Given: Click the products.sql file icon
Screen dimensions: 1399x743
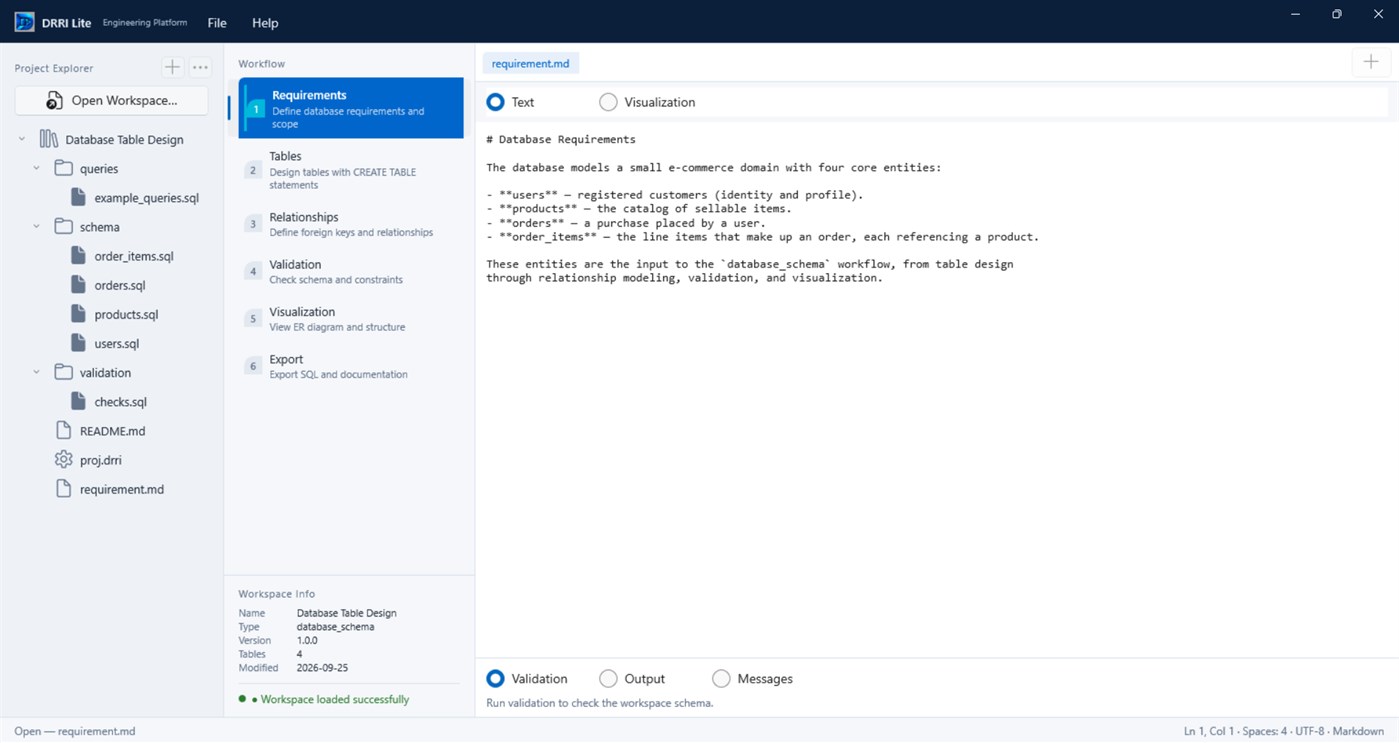Looking at the screenshot, I should pos(78,313).
